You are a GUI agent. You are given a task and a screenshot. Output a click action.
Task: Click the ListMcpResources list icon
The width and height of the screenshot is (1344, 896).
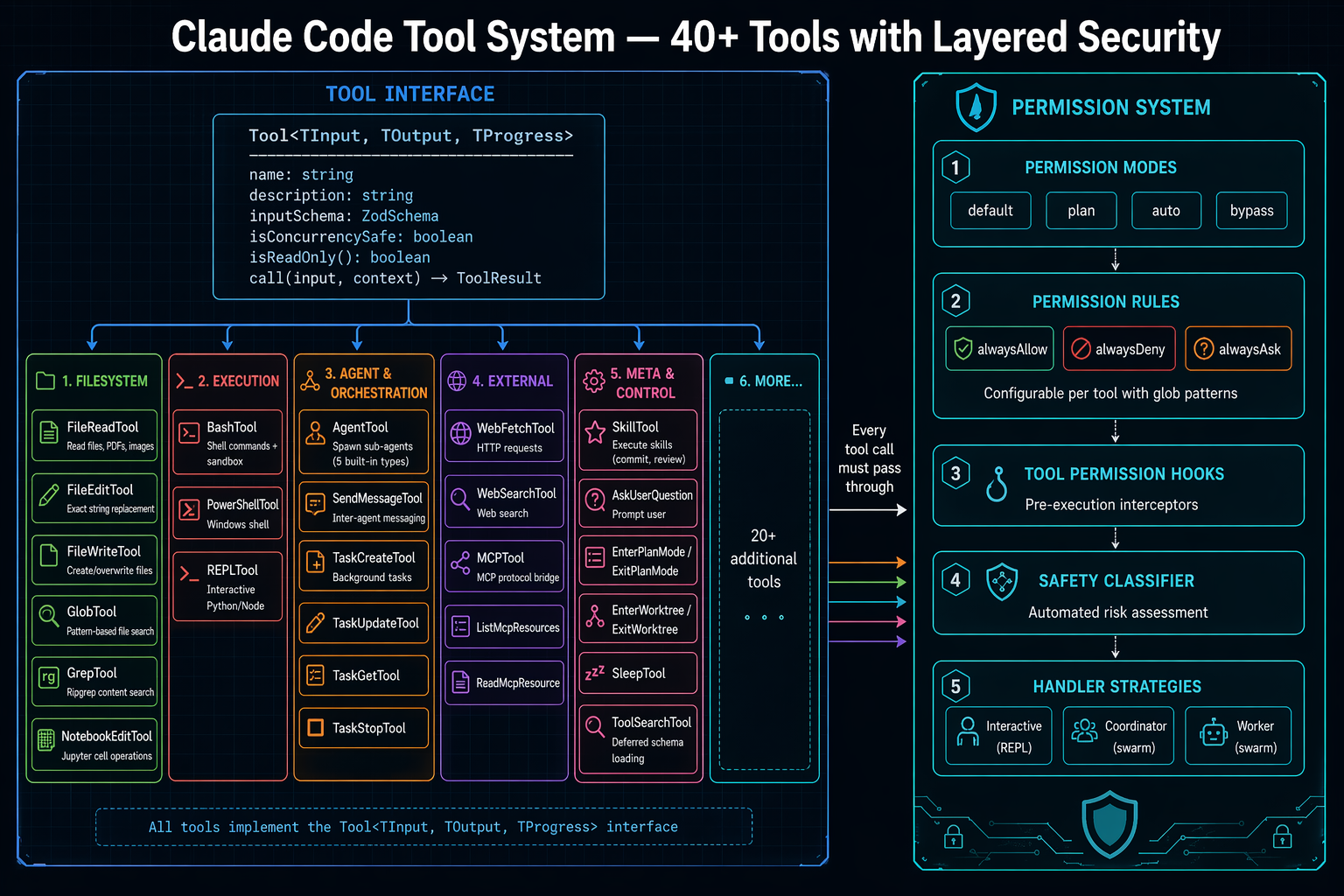[460, 626]
